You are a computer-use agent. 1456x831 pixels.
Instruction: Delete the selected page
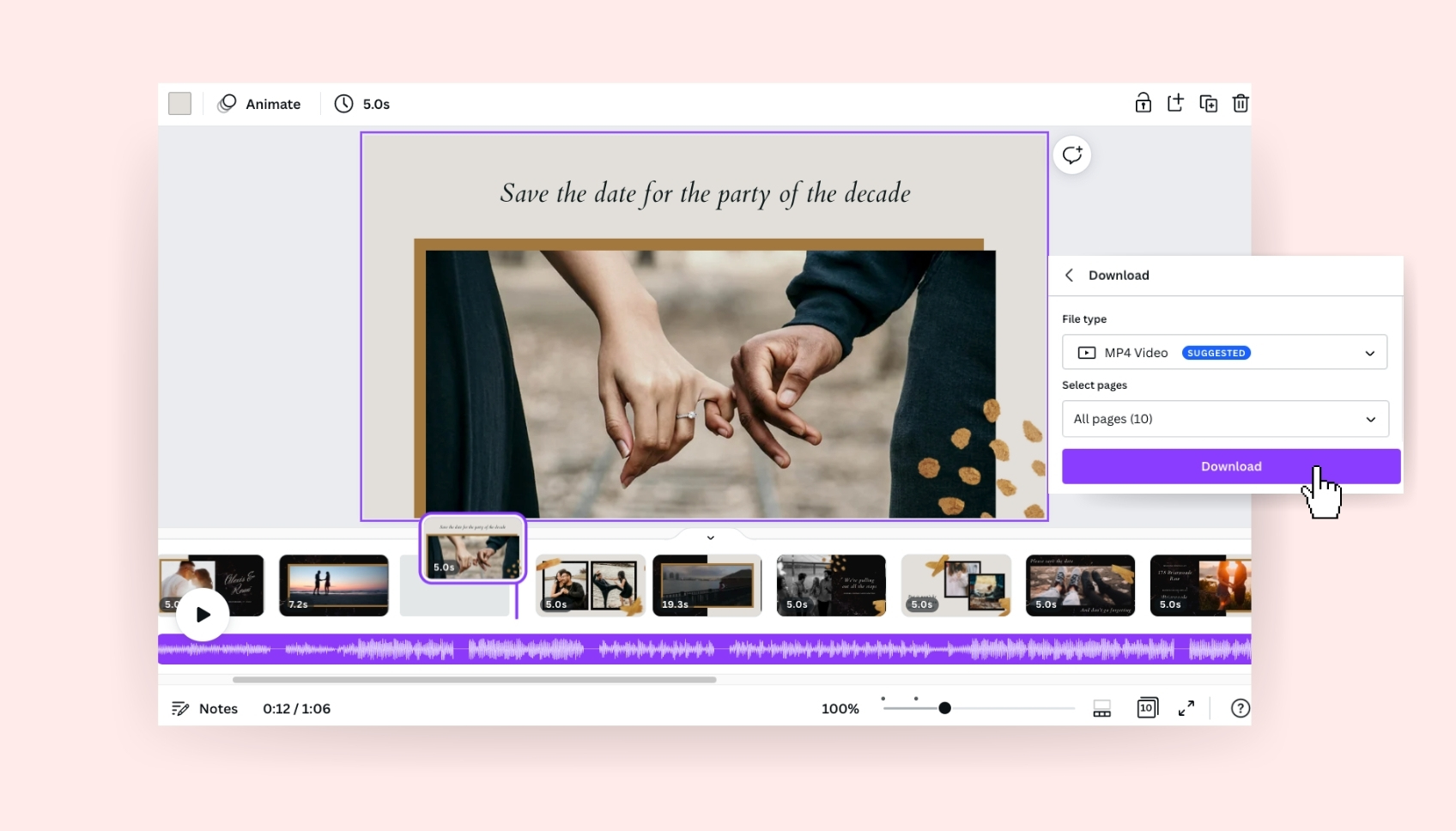tap(1241, 103)
